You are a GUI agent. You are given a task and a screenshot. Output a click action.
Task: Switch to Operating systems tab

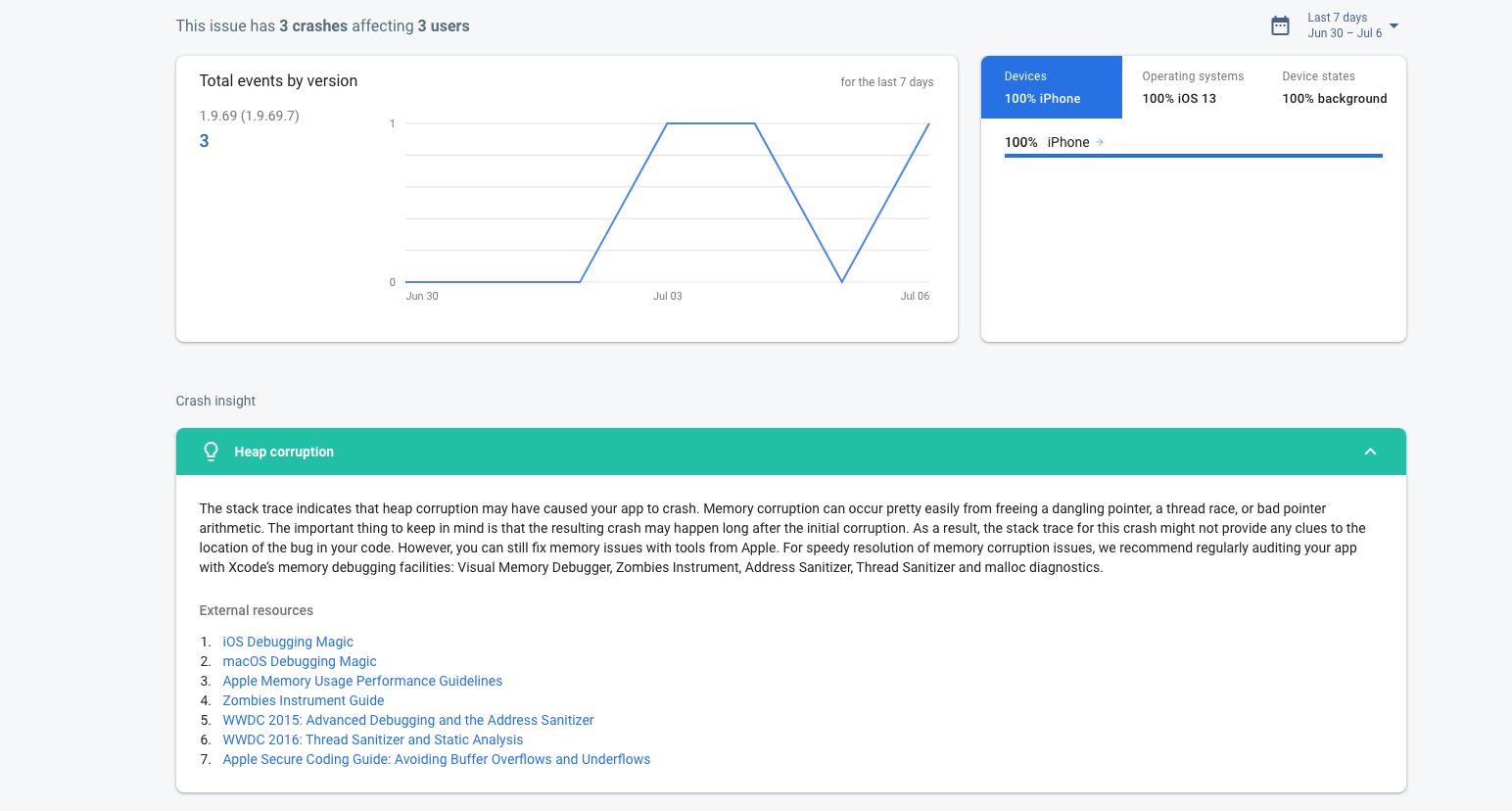pyautogui.click(x=1193, y=87)
